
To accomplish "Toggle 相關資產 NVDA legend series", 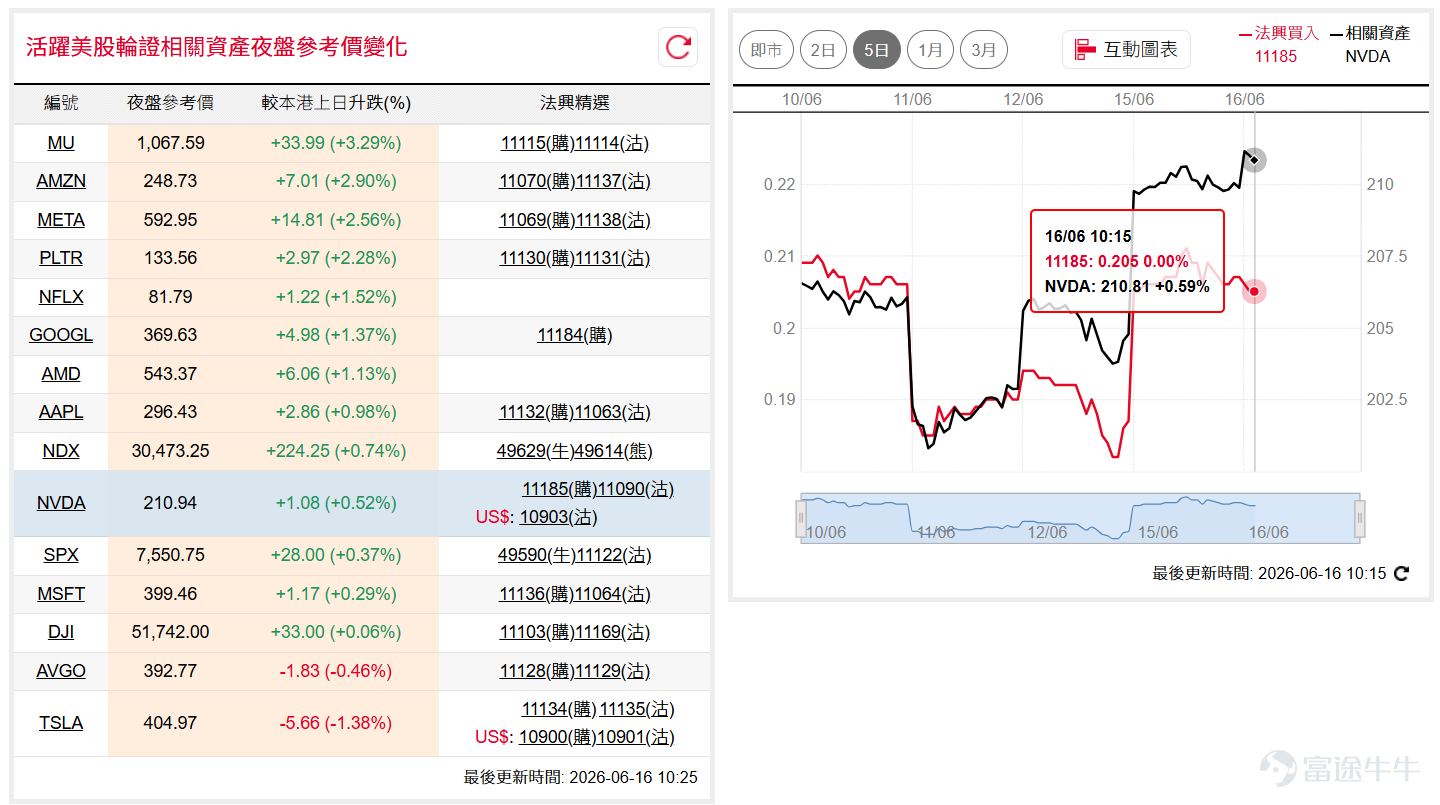I will point(1369,45).
